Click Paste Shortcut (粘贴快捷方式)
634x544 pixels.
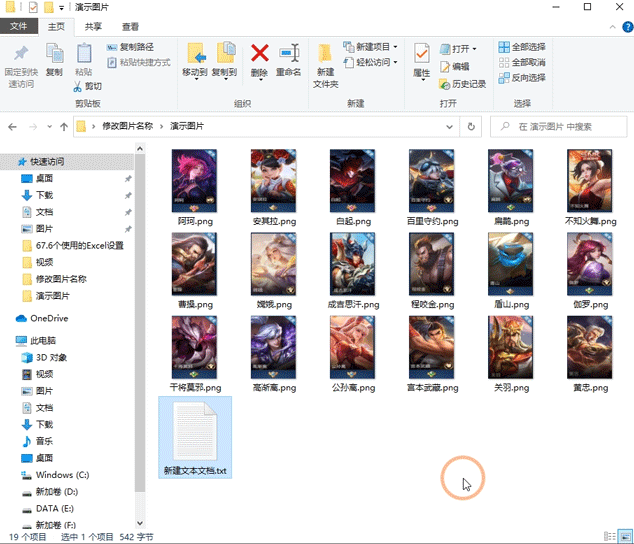click(x=139, y=62)
